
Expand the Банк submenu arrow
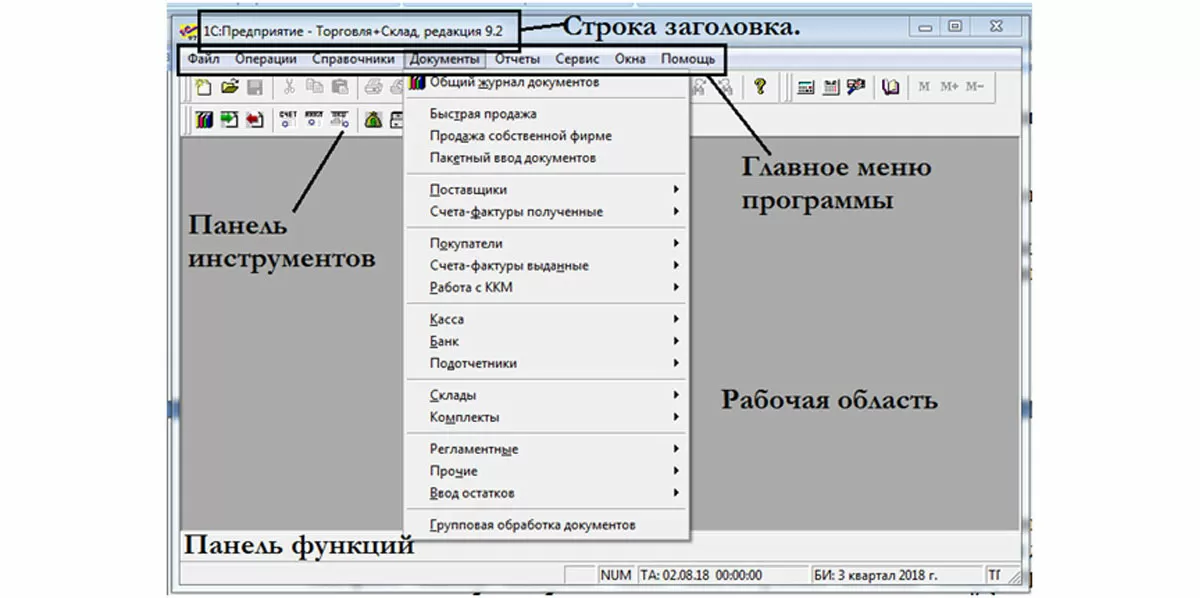pyautogui.click(x=676, y=341)
